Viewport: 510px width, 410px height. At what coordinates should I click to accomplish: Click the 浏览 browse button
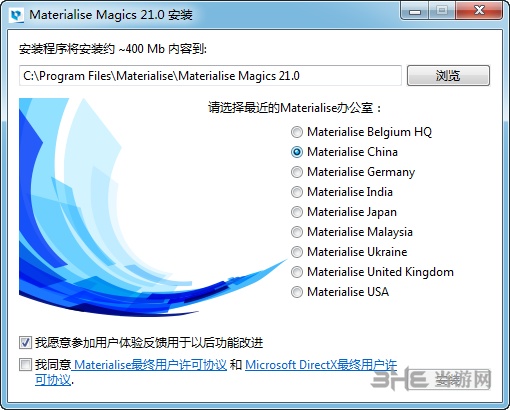click(448, 76)
